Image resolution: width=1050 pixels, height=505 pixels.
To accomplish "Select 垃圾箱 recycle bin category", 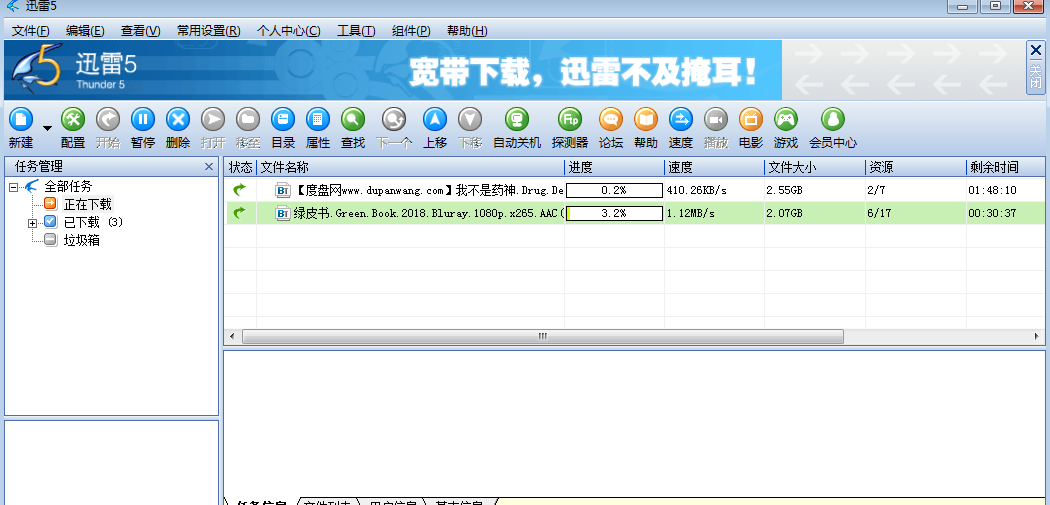I will [81, 240].
